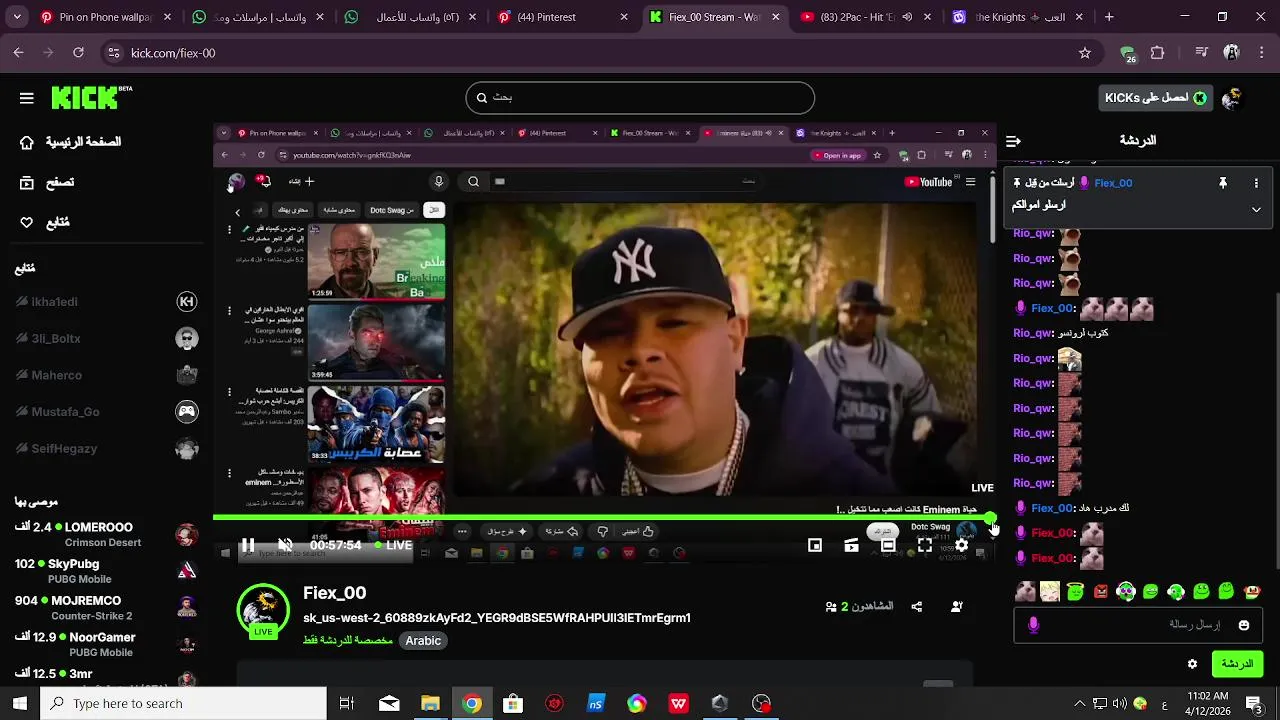Open followed channel Maherco
The height and width of the screenshot is (720, 1280).
107,375
